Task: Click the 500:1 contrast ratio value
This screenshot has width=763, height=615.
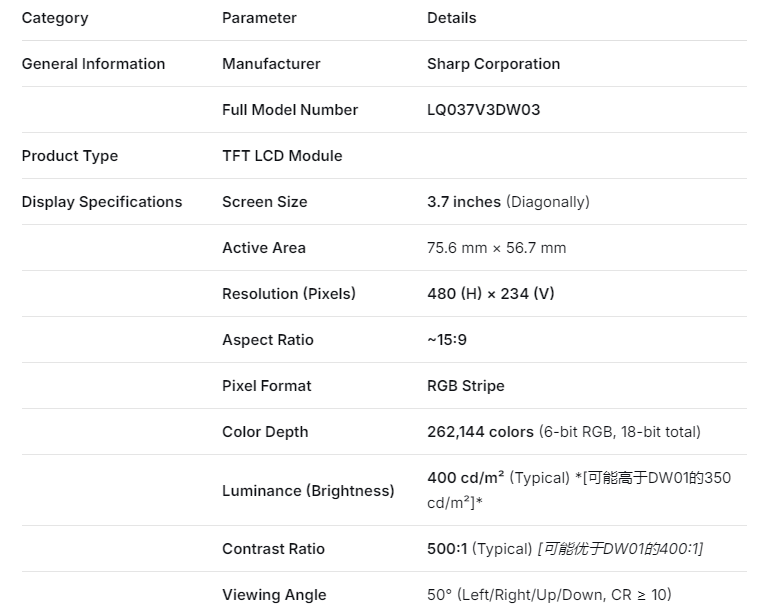Action: tap(447, 549)
